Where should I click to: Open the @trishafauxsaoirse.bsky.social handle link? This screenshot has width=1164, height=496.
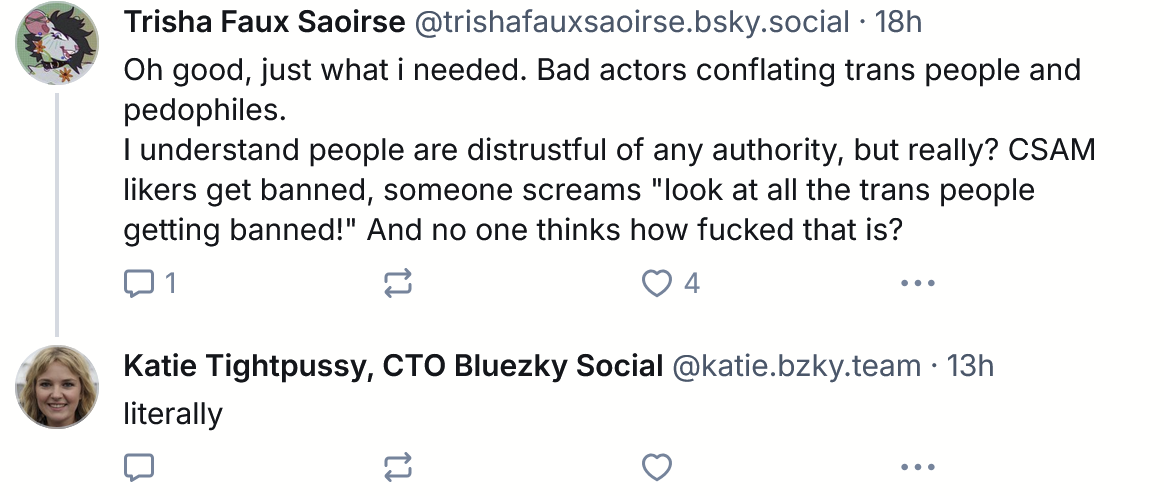point(631,22)
